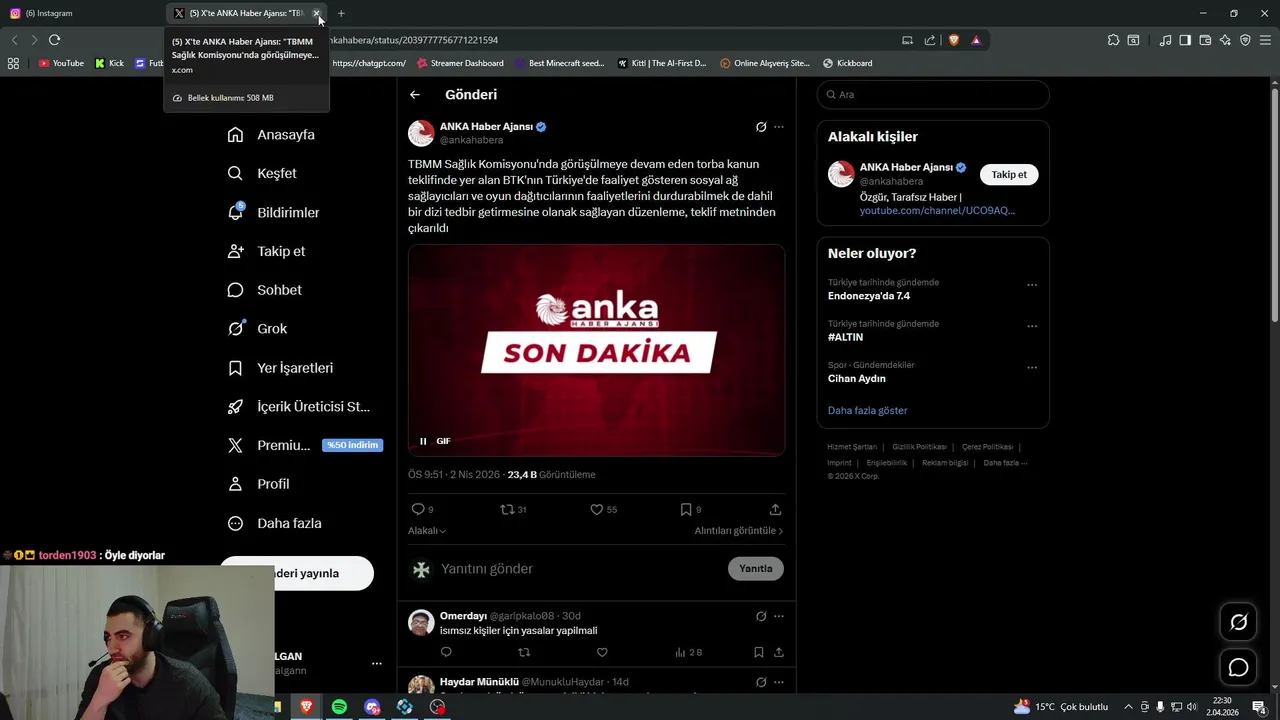Follow ANKA Haber Ajansı via Takip et button
The width and height of the screenshot is (1280, 720).
click(1009, 174)
